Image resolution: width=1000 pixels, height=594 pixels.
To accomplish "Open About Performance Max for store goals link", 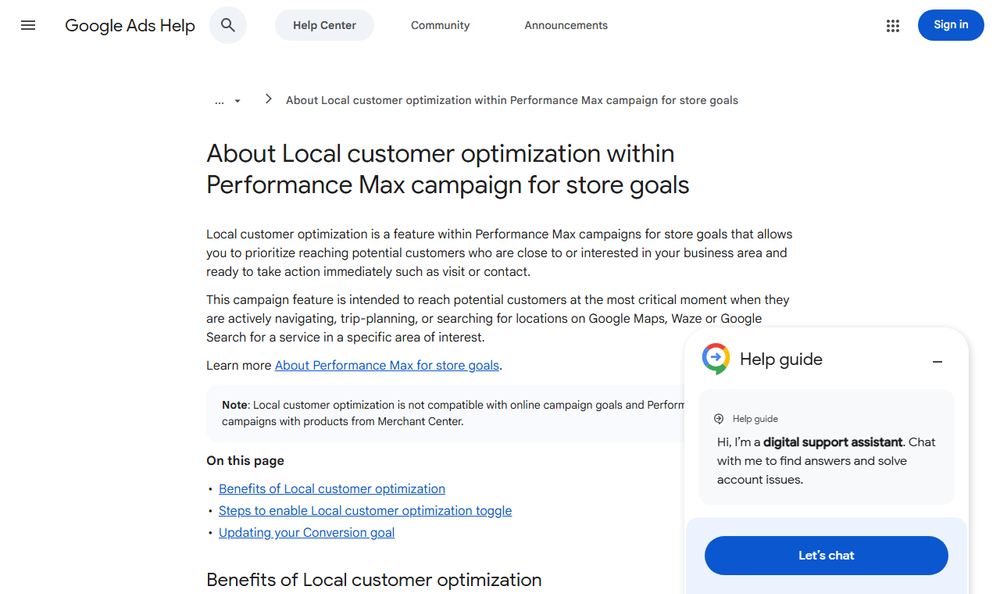I will pos(386,366).
